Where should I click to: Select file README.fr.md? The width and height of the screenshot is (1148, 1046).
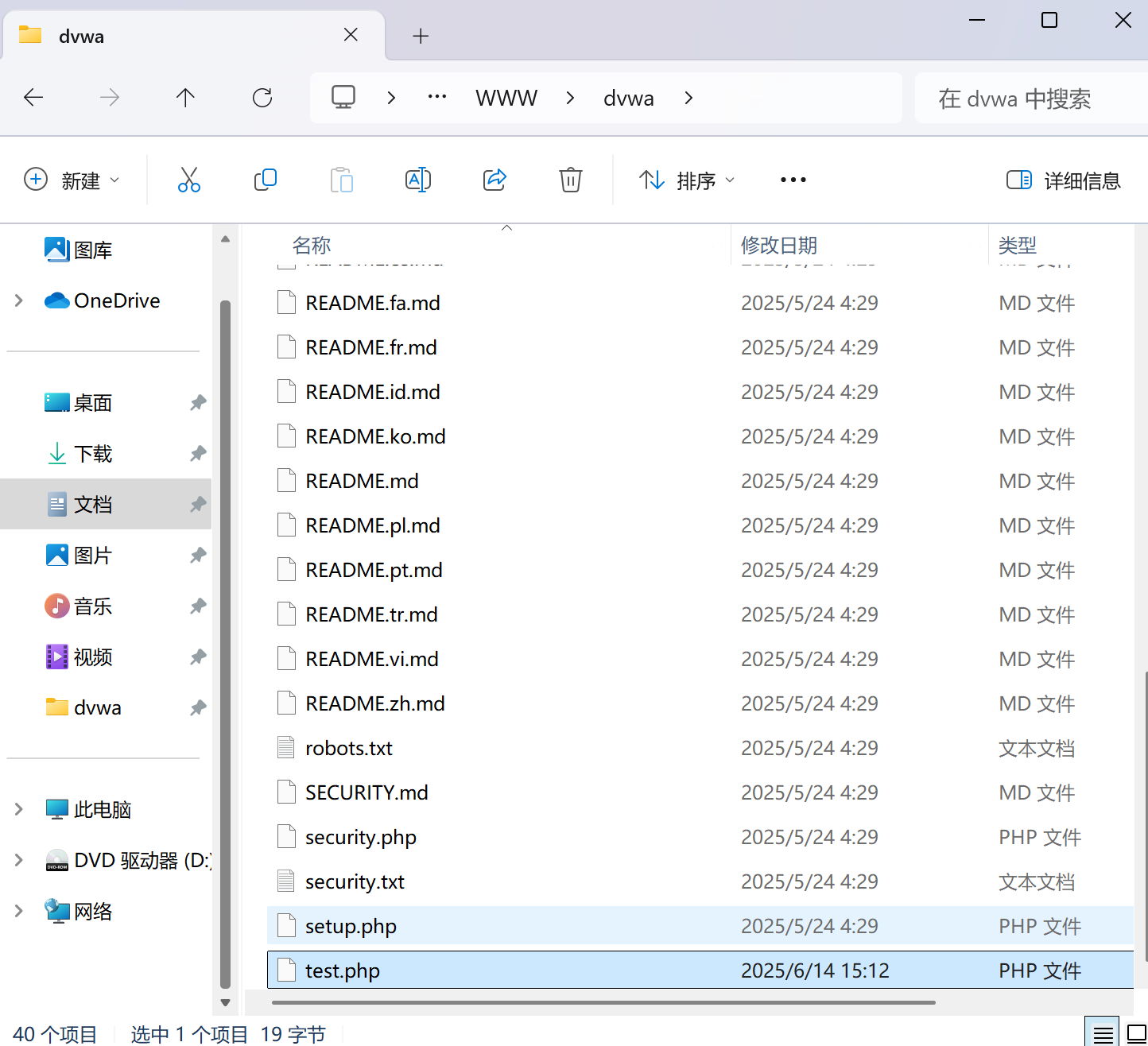tap(700, 347)
